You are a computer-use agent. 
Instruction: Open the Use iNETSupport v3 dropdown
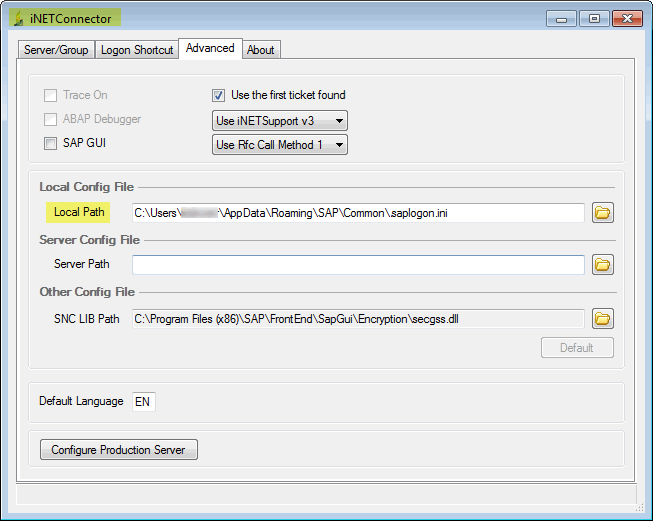click(x=280, y=121)
